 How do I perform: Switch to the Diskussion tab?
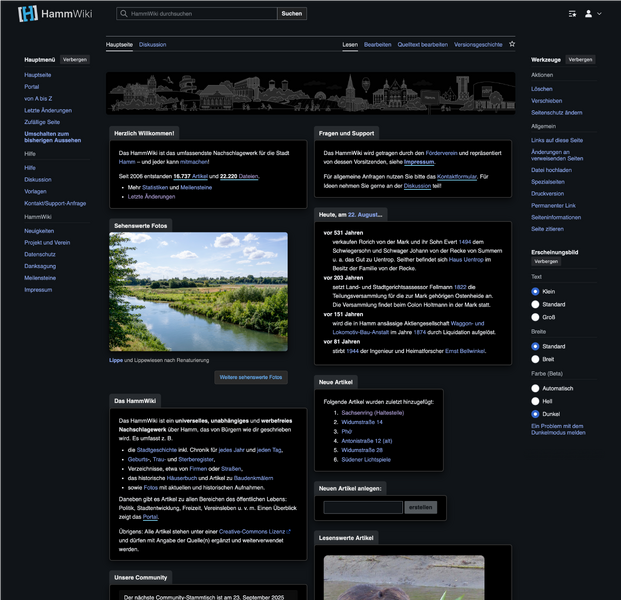pos(152,45)
